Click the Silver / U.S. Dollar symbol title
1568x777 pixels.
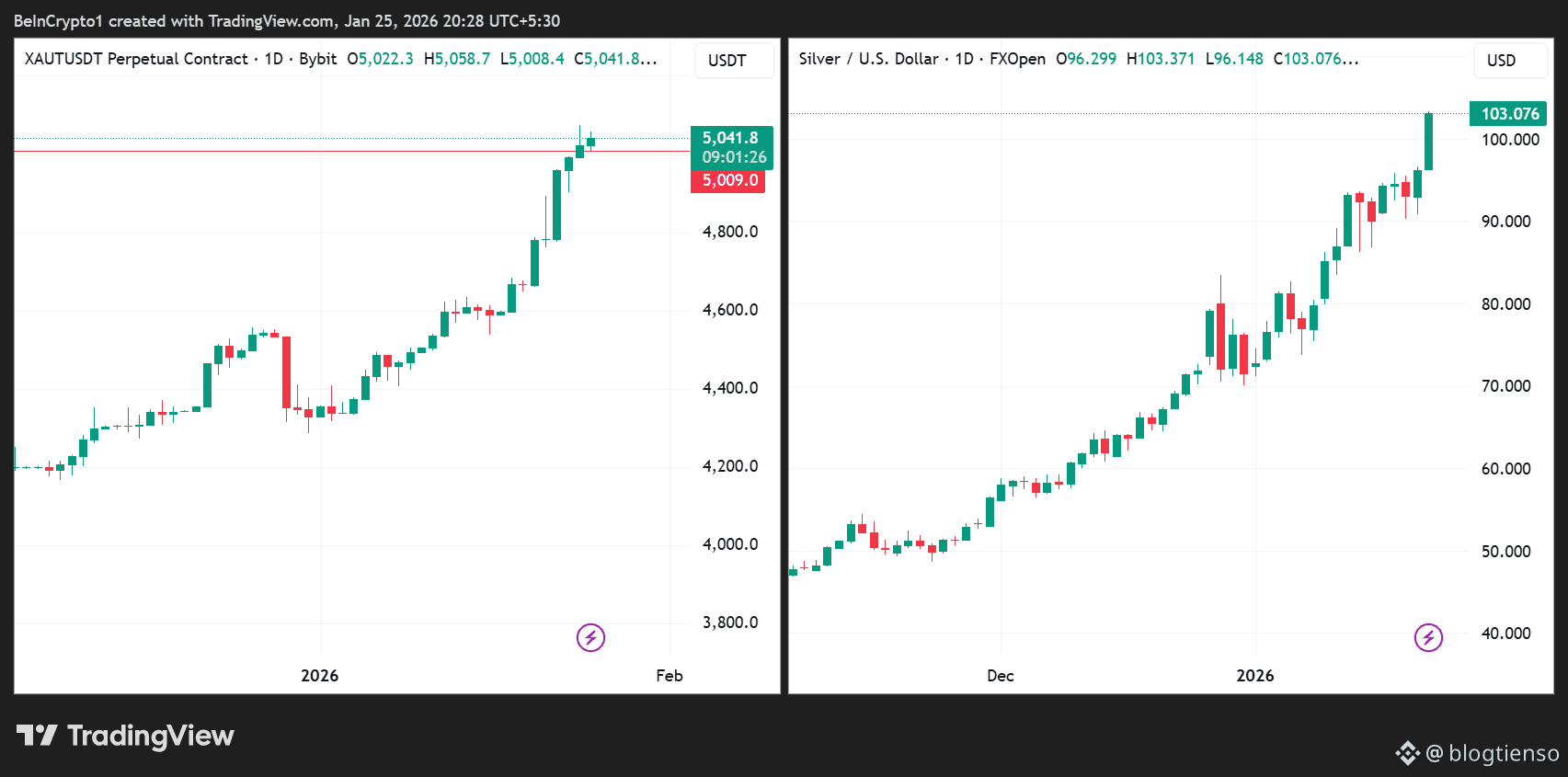coord(868,59)
